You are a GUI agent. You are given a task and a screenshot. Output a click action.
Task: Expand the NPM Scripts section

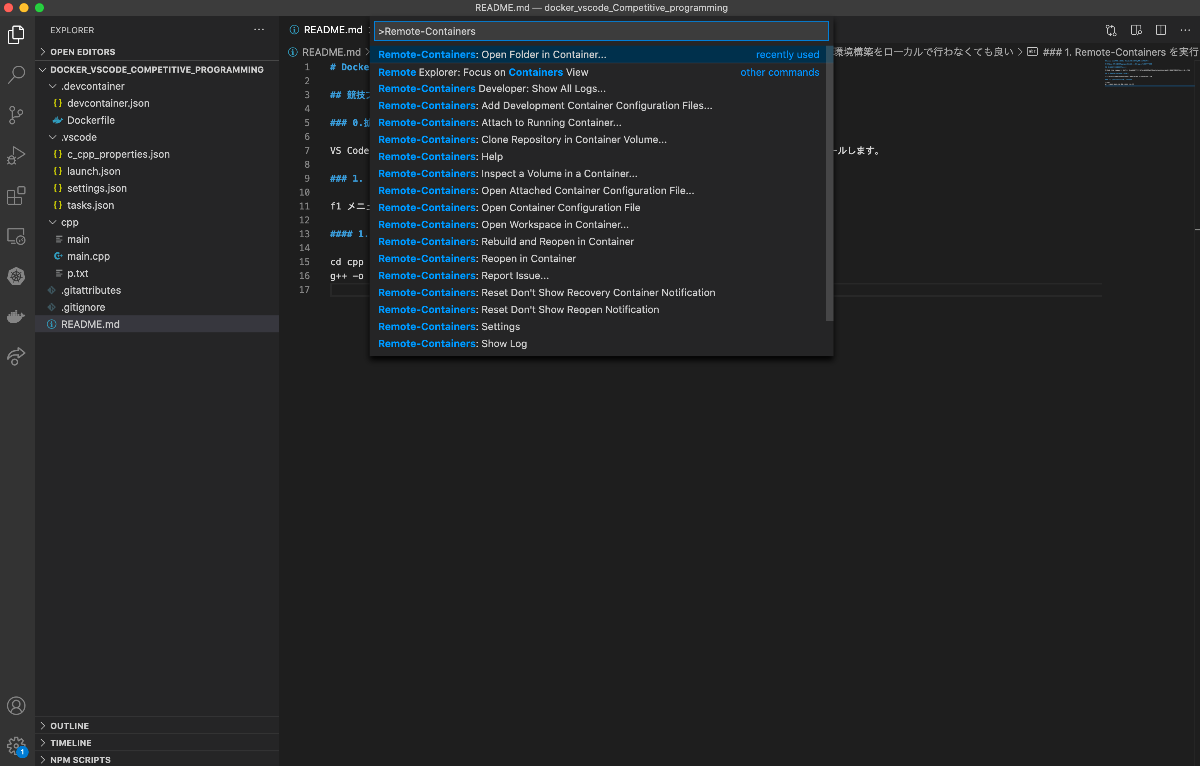[x=157, y=759]
